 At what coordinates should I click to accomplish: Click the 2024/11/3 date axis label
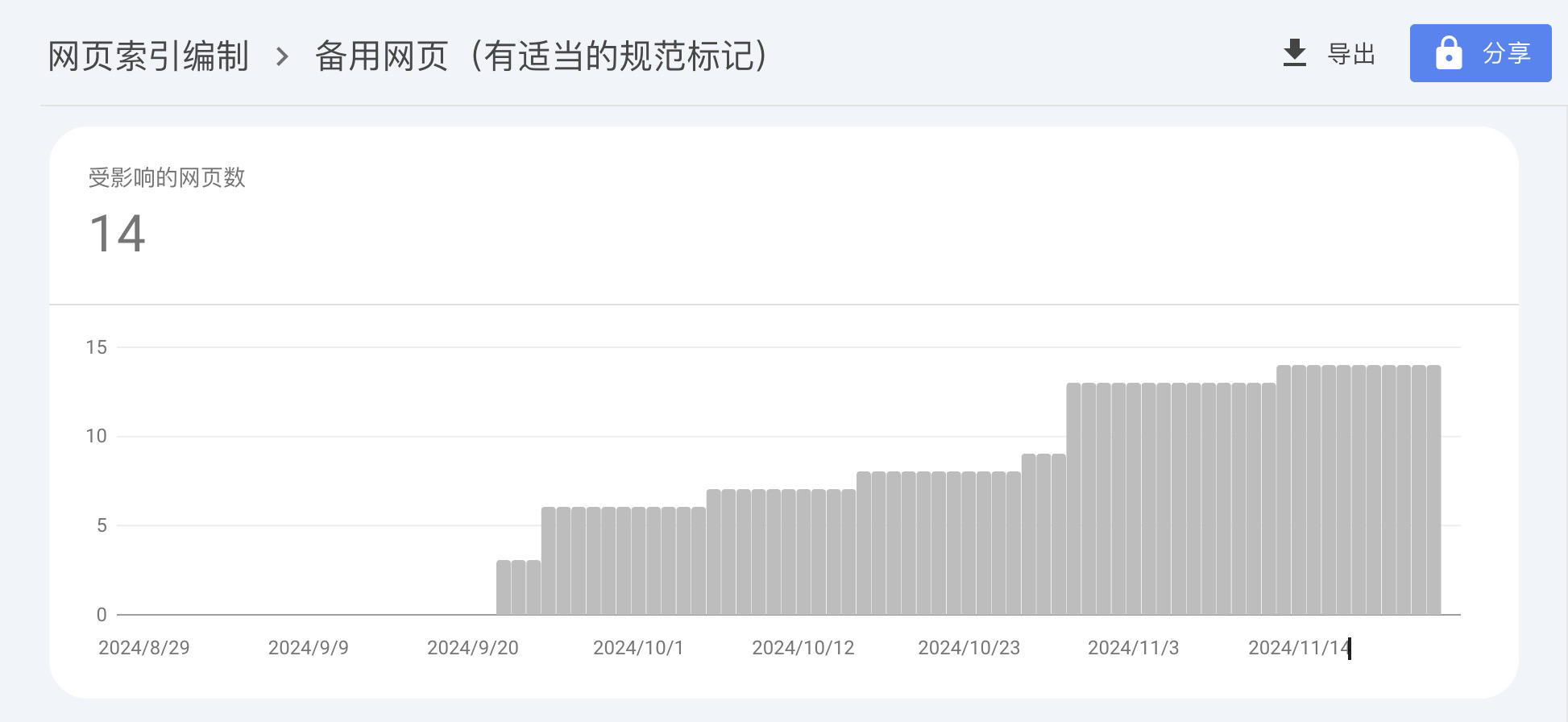click(1133, 648)
